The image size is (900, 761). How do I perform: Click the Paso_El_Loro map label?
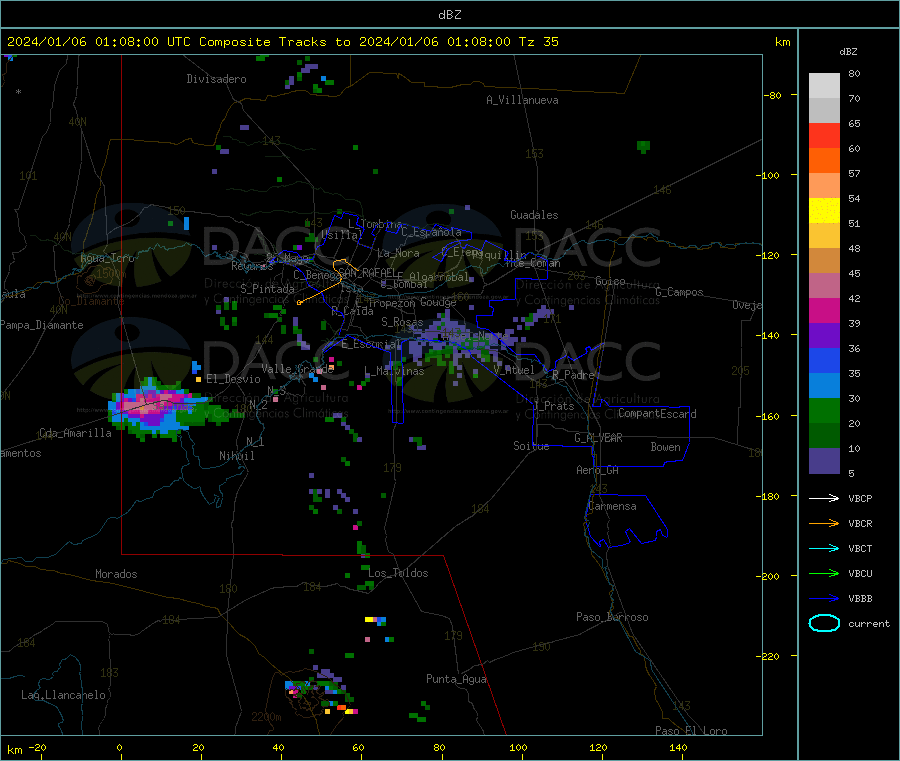(691, 731)
